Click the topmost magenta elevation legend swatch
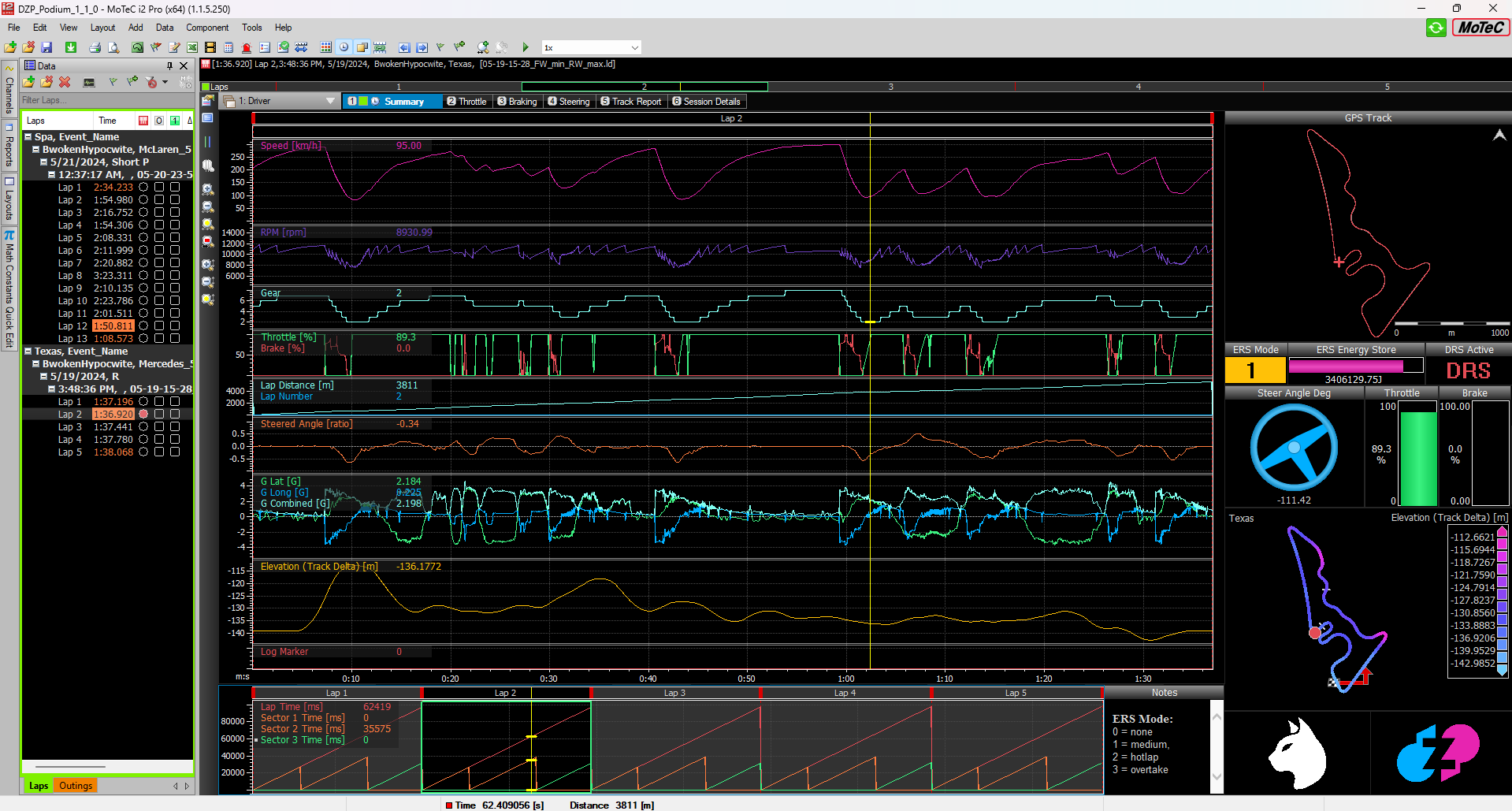 1503,532
